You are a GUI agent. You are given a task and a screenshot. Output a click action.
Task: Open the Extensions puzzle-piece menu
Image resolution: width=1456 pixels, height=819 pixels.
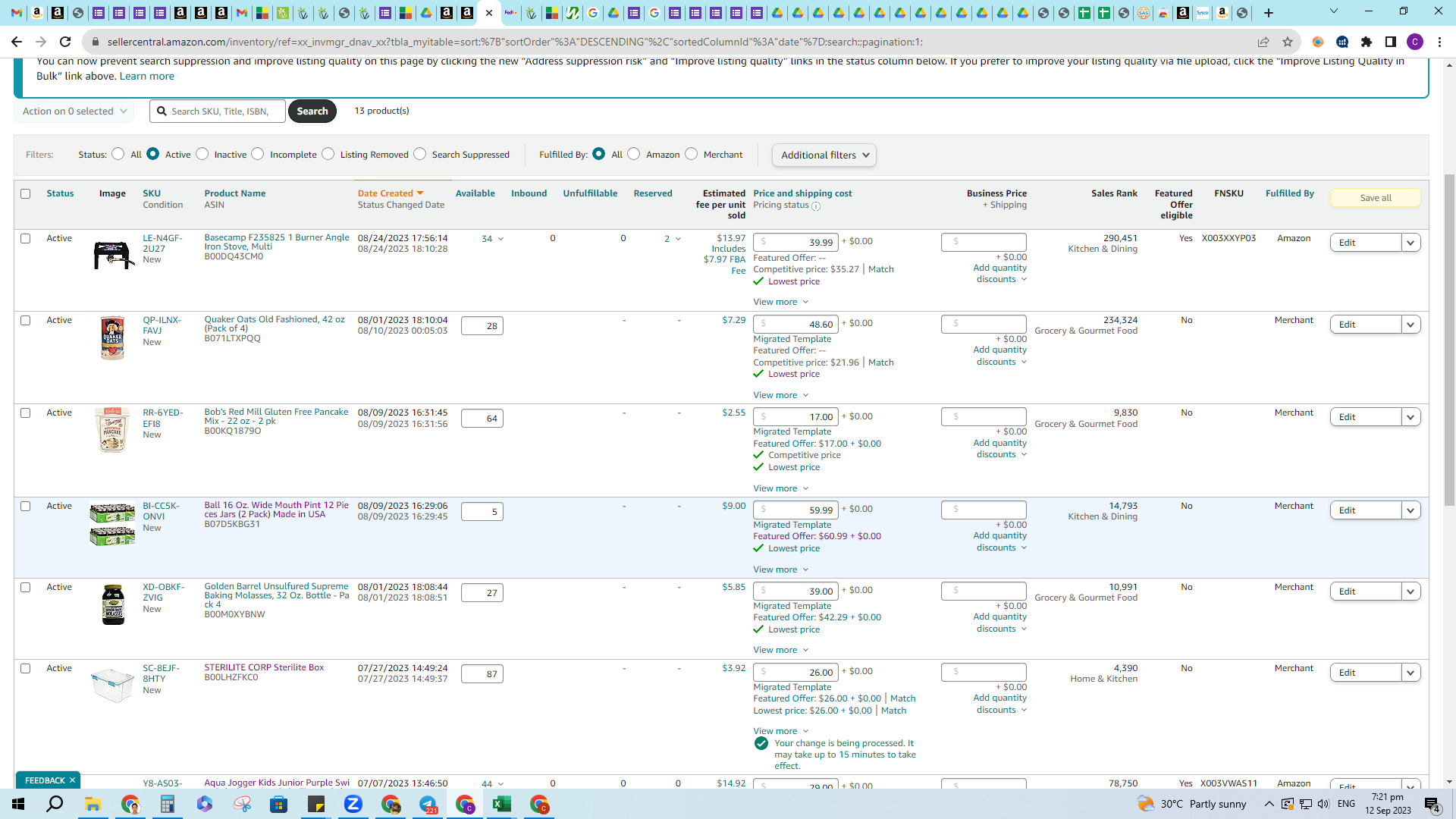tap(1367, 42)
